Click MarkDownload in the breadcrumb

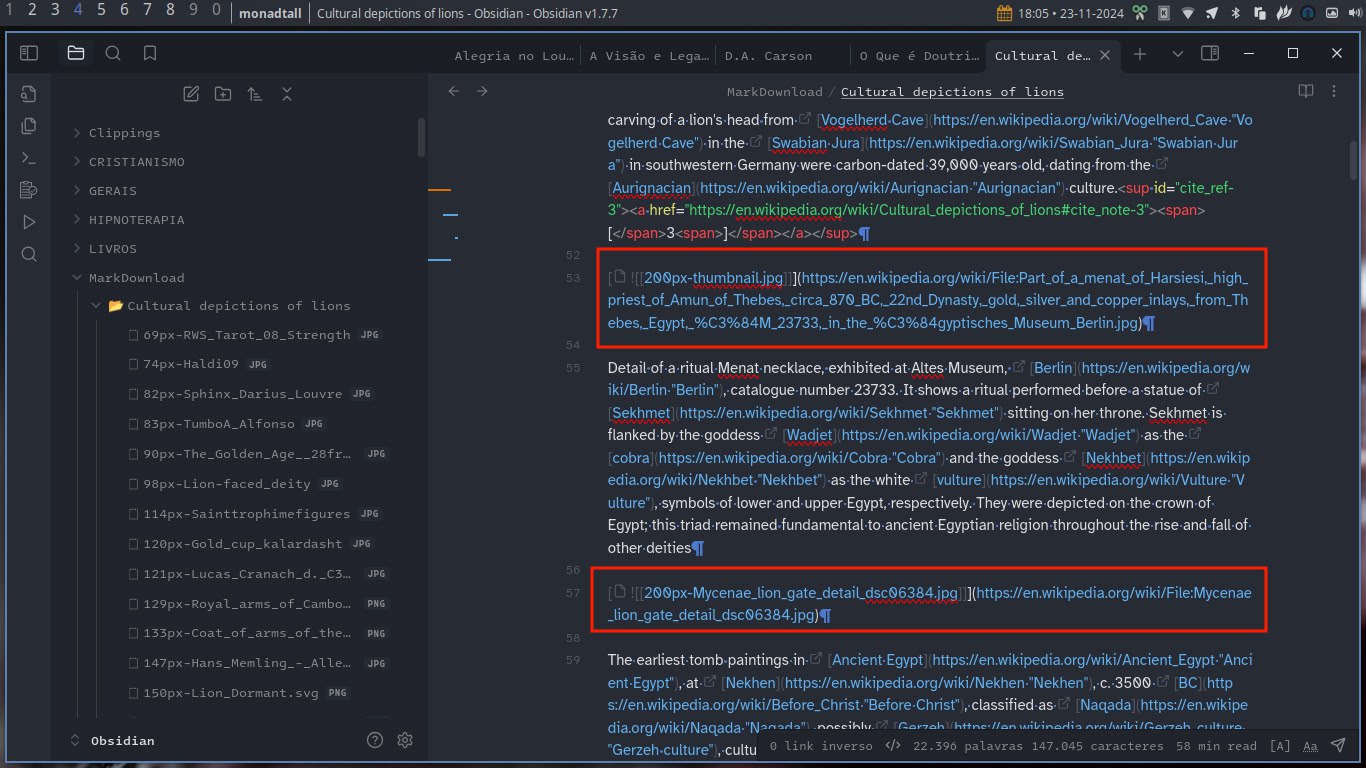coord(774,92)
